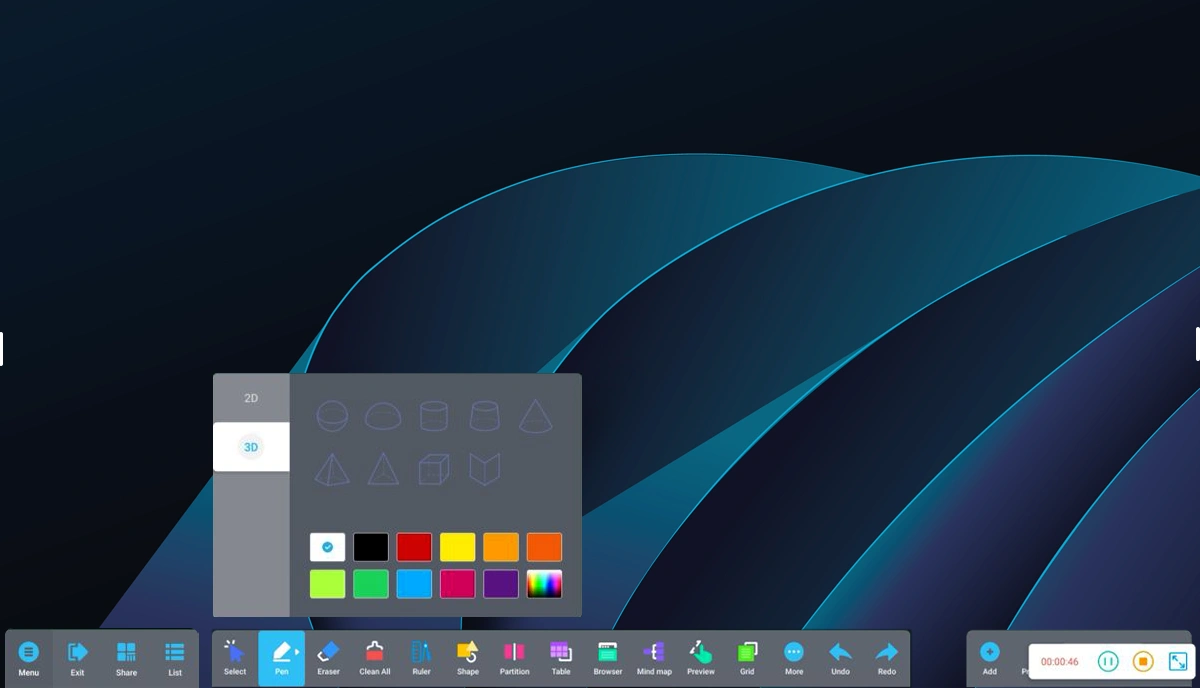Activate the Partition screen tool
Screen dimensions: 1200x688
click(x=514, y=657)
